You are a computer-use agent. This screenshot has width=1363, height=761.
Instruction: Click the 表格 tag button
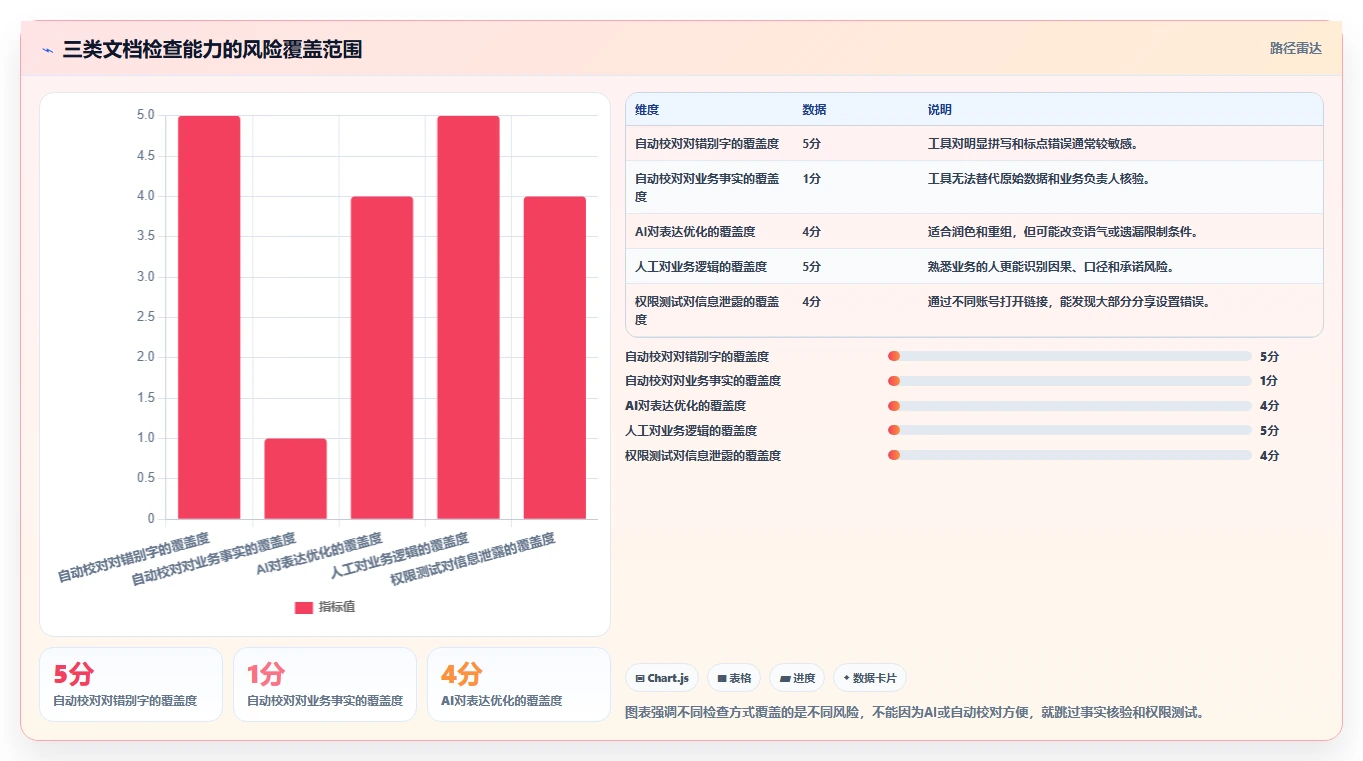[733, 678]
